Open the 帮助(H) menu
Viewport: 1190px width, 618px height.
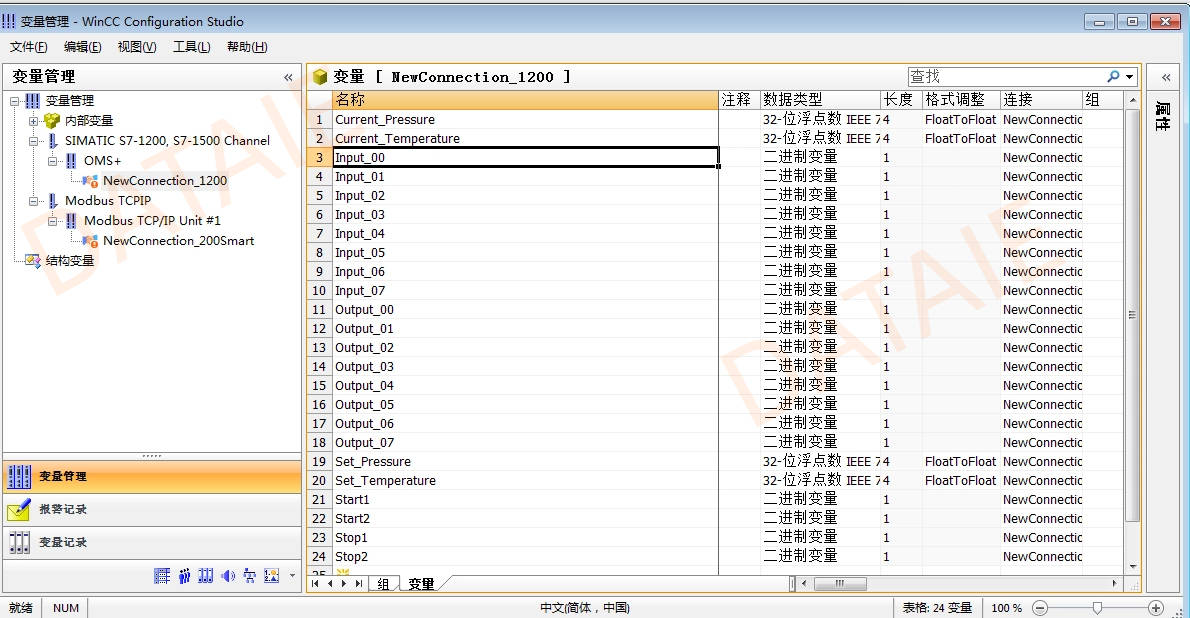tap(247, 47)
